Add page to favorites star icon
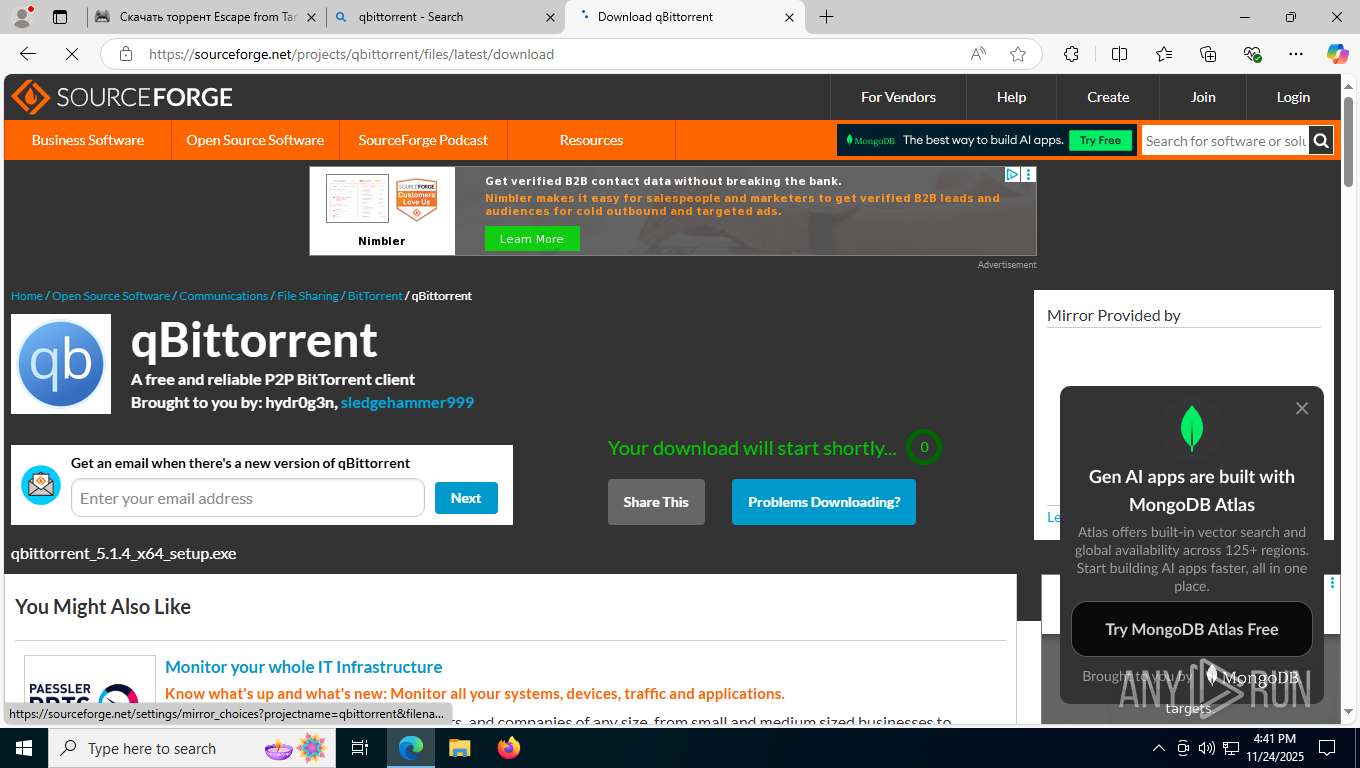Image resolution: width=1360 pixels, height=768 pixels. pyautogui.click(x=1018, y=54)
